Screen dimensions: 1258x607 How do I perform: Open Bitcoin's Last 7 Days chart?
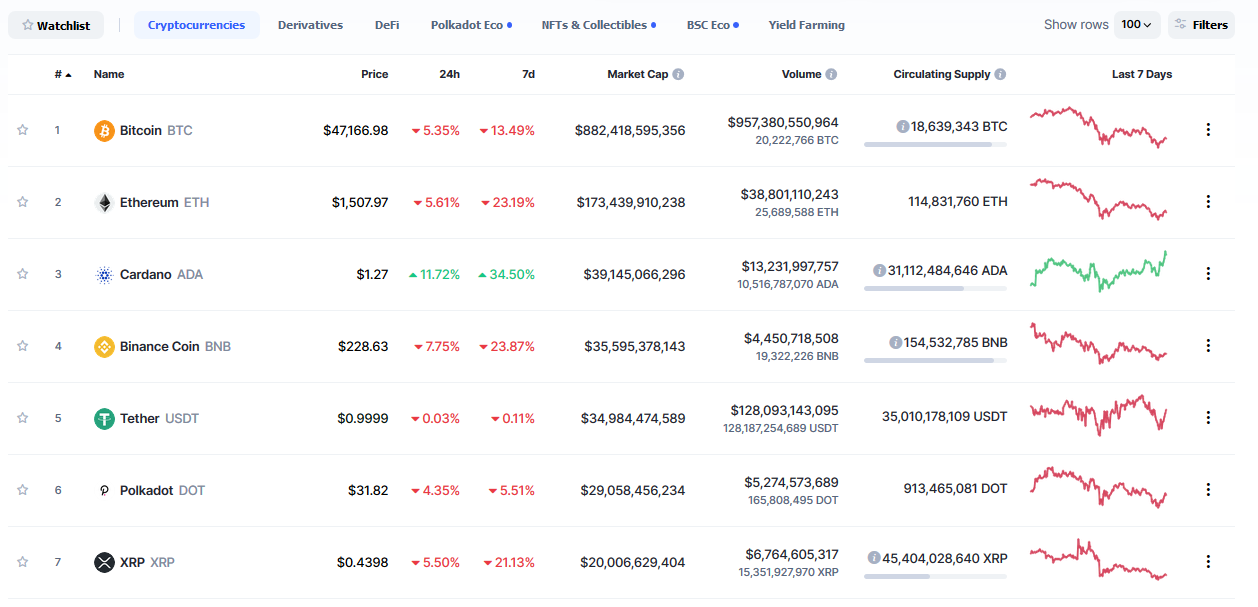[x=1098, y=127]
